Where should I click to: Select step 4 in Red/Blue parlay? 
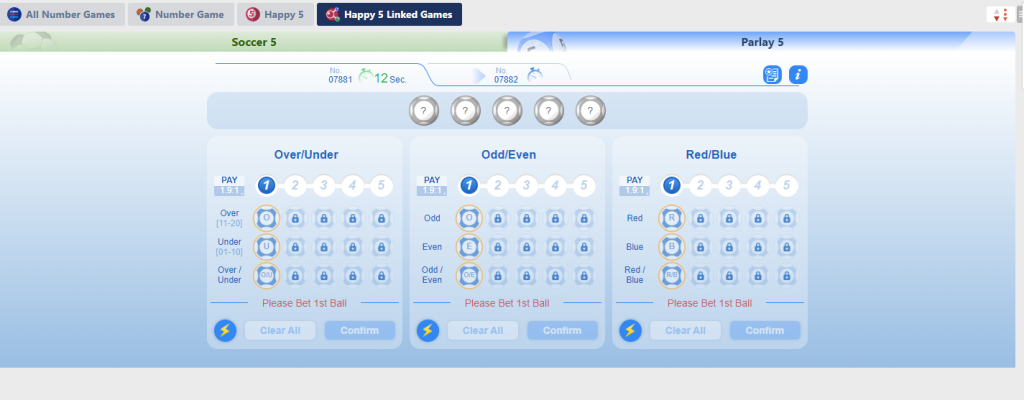758,186
